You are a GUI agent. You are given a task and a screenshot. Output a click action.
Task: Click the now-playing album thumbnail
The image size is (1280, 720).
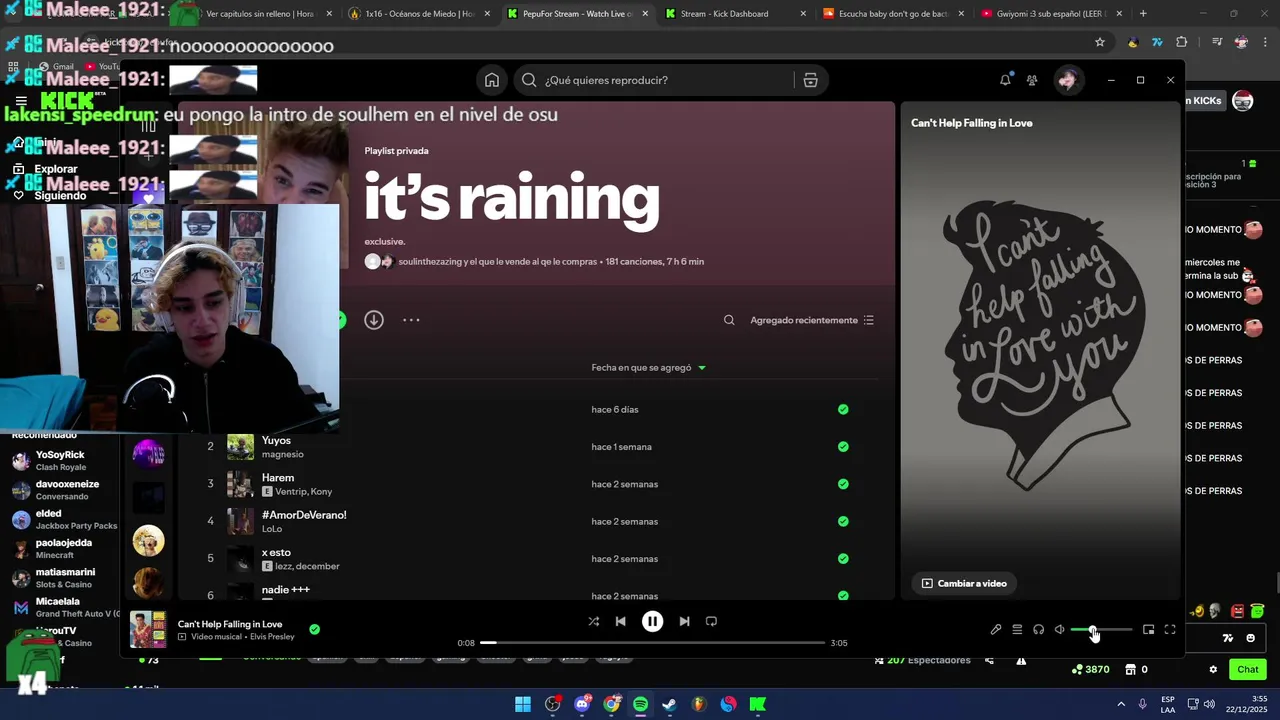[x=148, y=630]
